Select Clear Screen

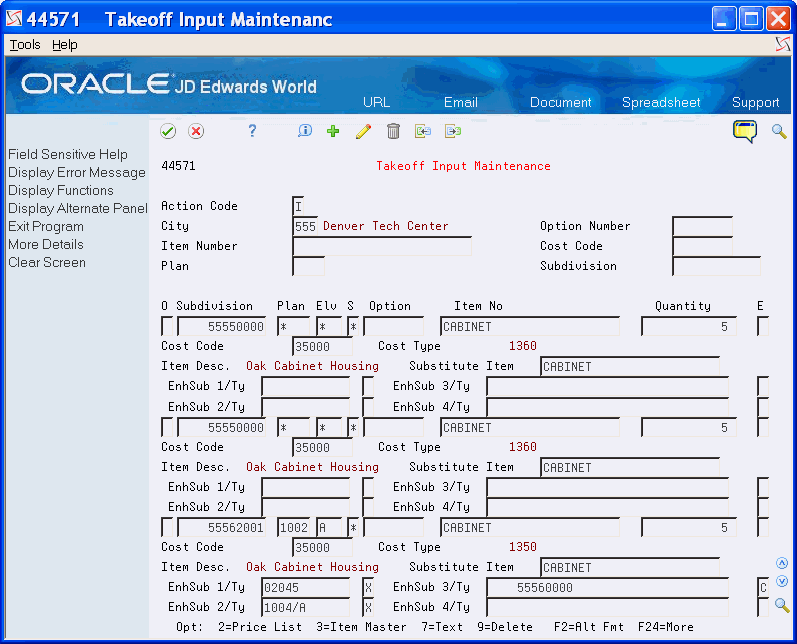coord(47,263)
